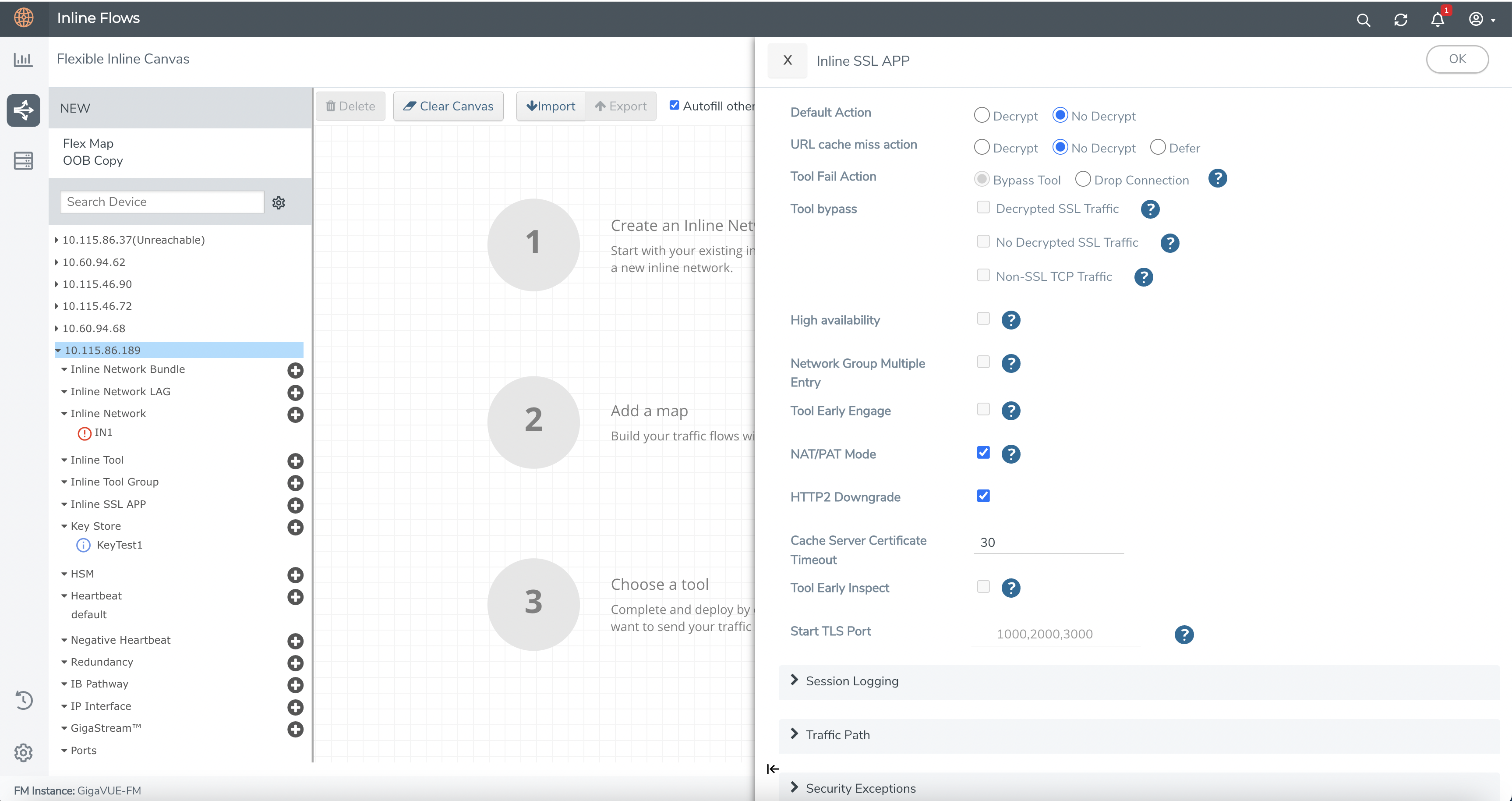
Task: Select OOB Copy menu entry
Action: [93, 160]
